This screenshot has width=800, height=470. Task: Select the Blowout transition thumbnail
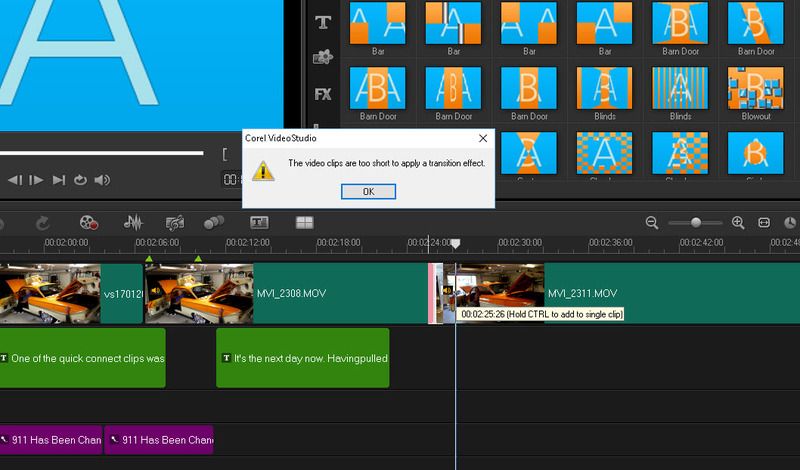click(755, 89)
